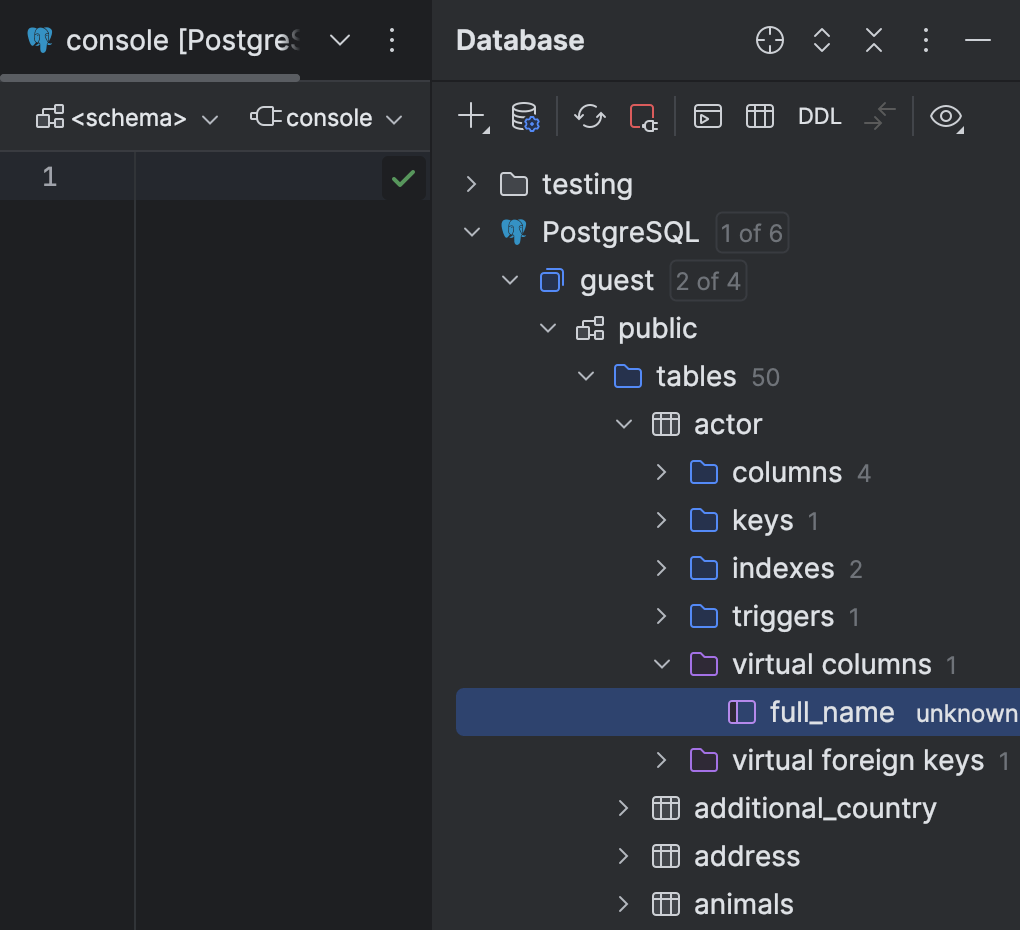The width and height of the screenshot is (1020, 930).
Task: Generate DDL for the selected object
Action: click(x=819, y=116)
